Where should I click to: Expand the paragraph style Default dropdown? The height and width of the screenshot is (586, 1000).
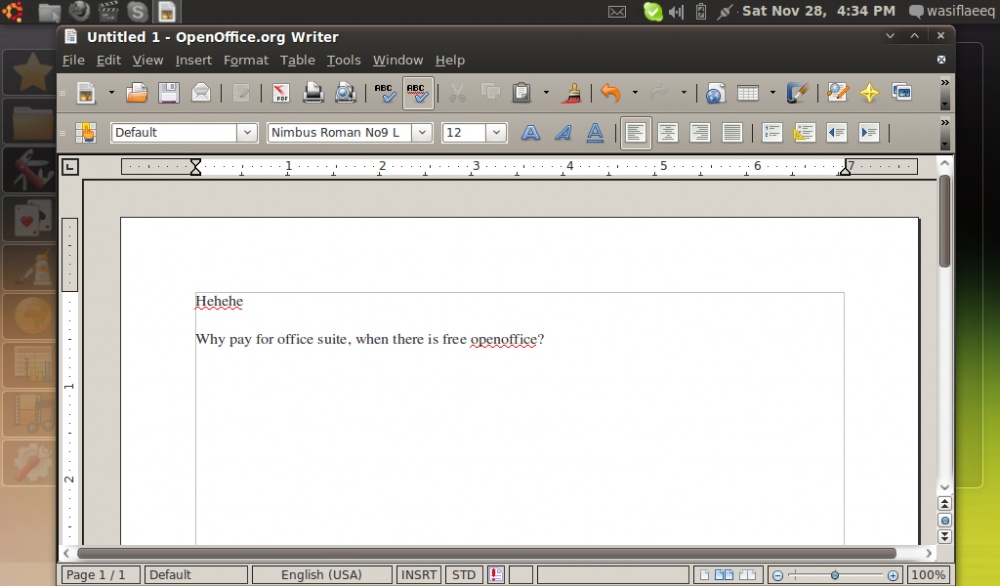(x=247, y=132)
